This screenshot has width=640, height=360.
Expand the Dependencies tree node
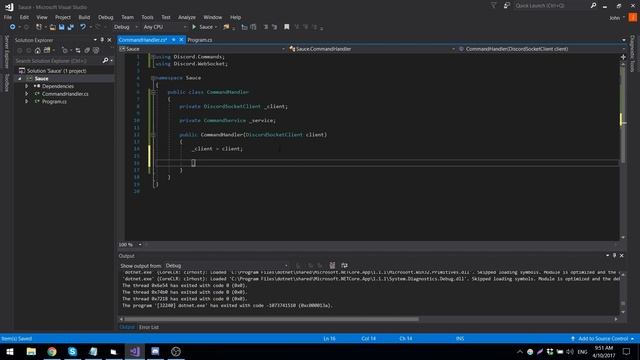pos(27,86)
